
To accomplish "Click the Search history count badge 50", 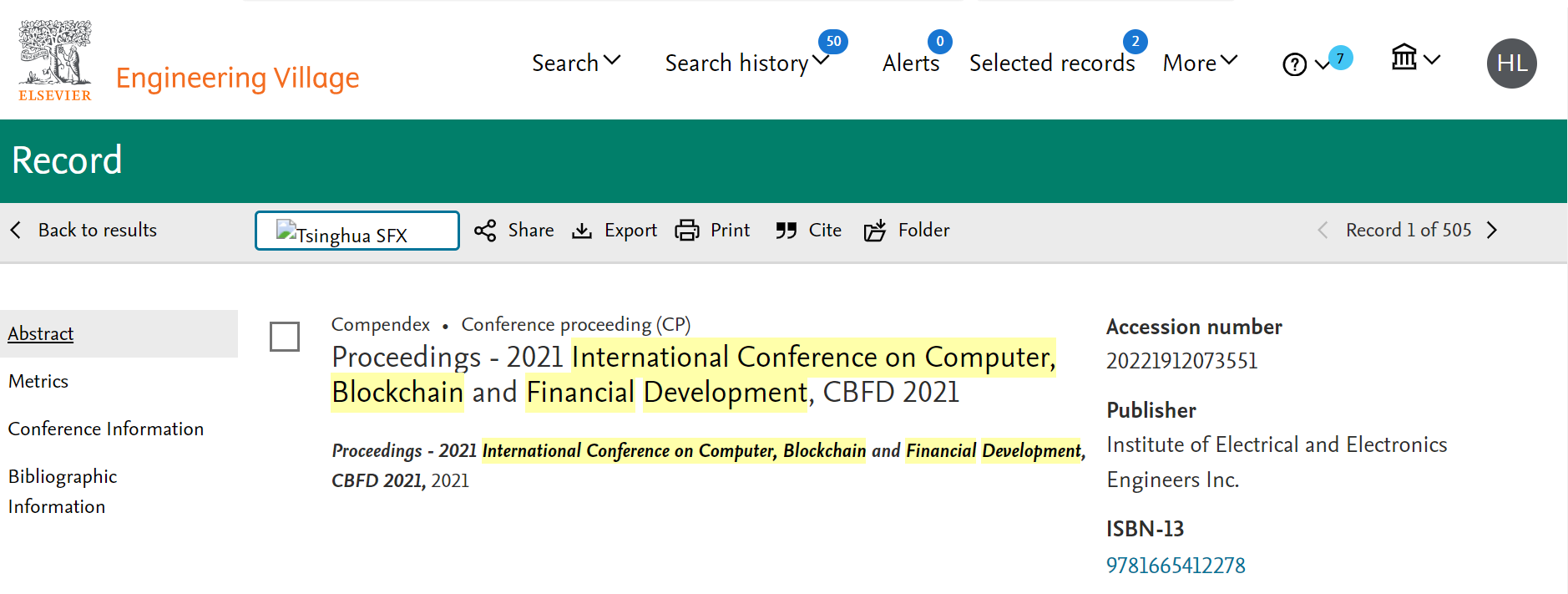I will click(833, 41).
